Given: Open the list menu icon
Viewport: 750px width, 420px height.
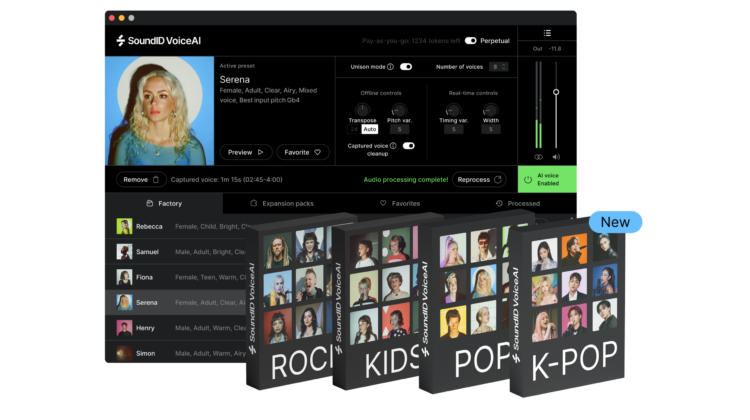Looking at the screenshot, I should coord(547,33).
